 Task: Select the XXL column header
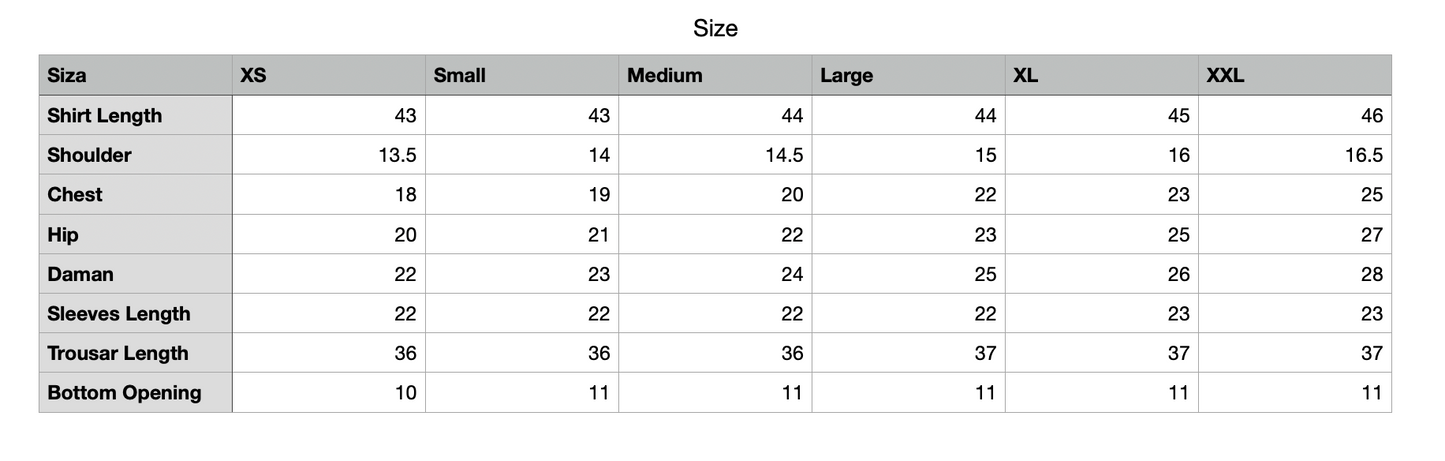(x=1295, y=75)
